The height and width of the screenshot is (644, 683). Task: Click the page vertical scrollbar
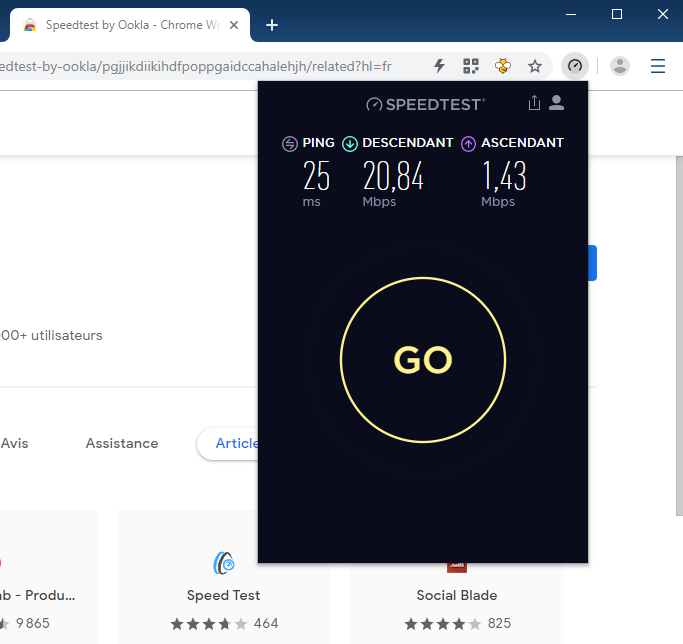coord(679,336)
